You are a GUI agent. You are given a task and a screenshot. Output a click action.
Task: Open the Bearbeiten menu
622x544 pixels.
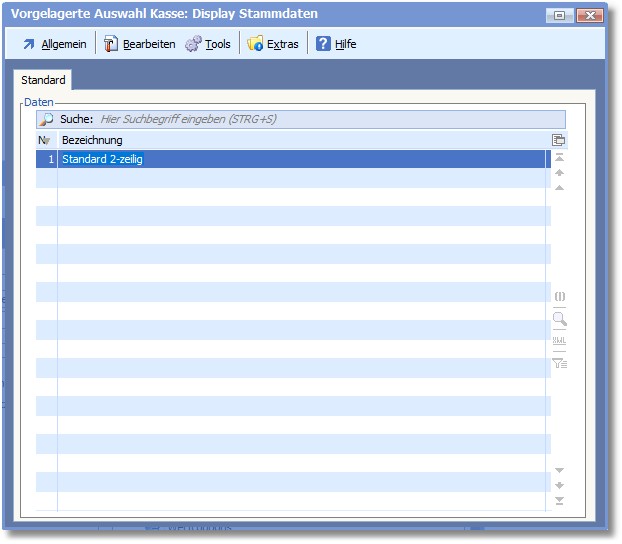point(139,44)
